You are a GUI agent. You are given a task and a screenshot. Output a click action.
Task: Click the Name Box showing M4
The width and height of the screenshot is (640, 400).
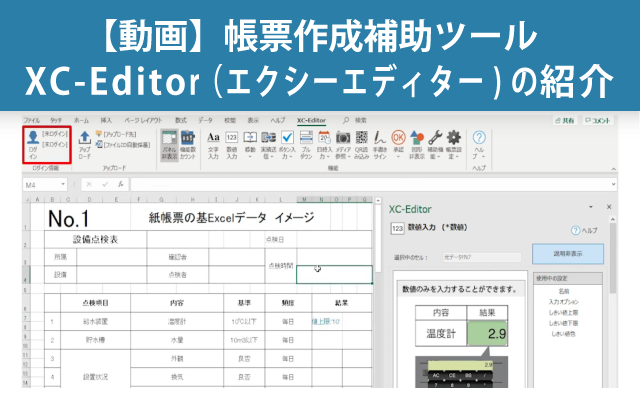pyautogui.click(x=41, y=185)
